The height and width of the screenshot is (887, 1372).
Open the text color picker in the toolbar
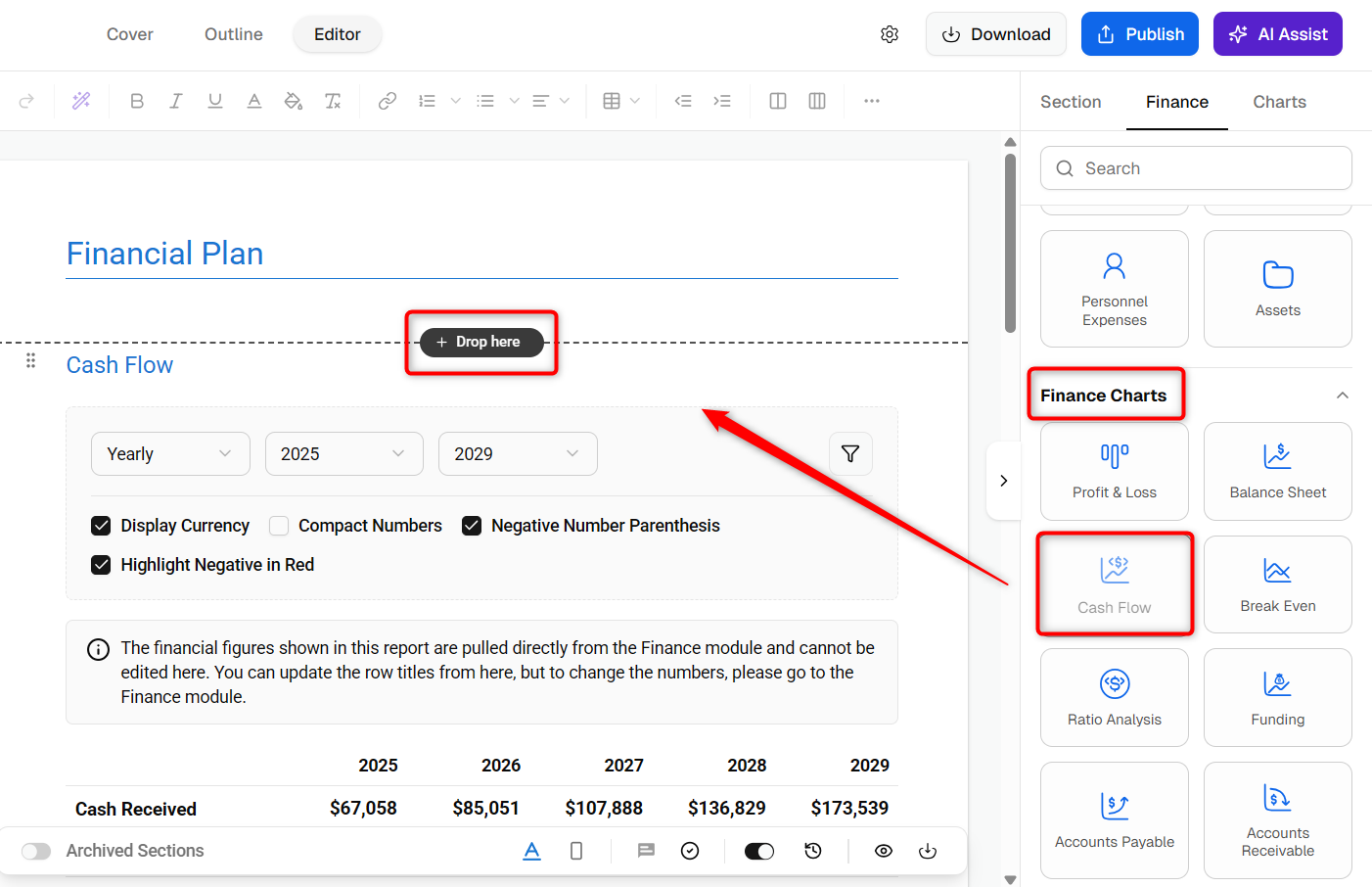pyautogui.click(x=254, y=101)
